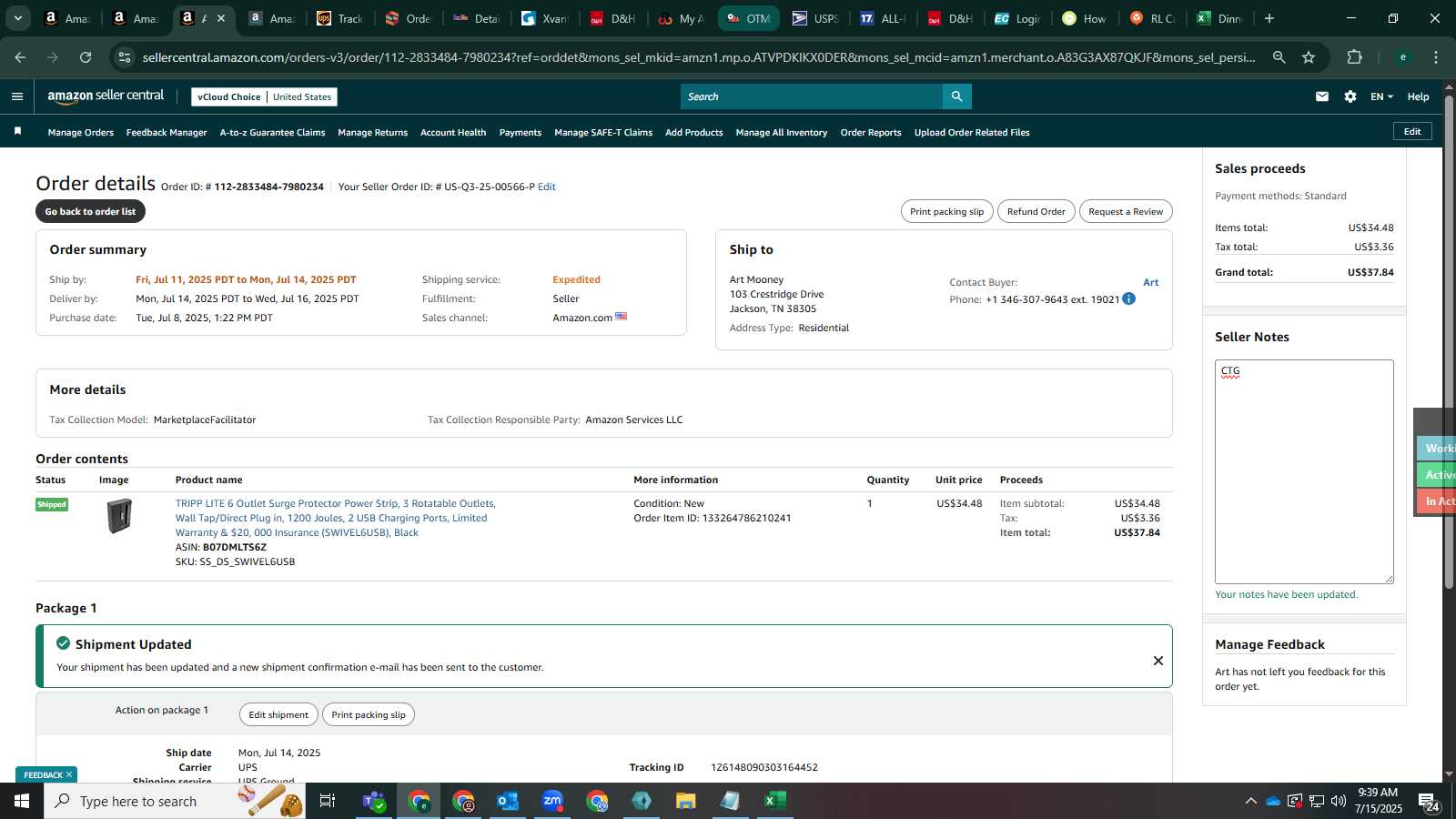This screenshot has width=1456, height=819.
Task: Open Order Reports menu item
Action: point(871,132)
